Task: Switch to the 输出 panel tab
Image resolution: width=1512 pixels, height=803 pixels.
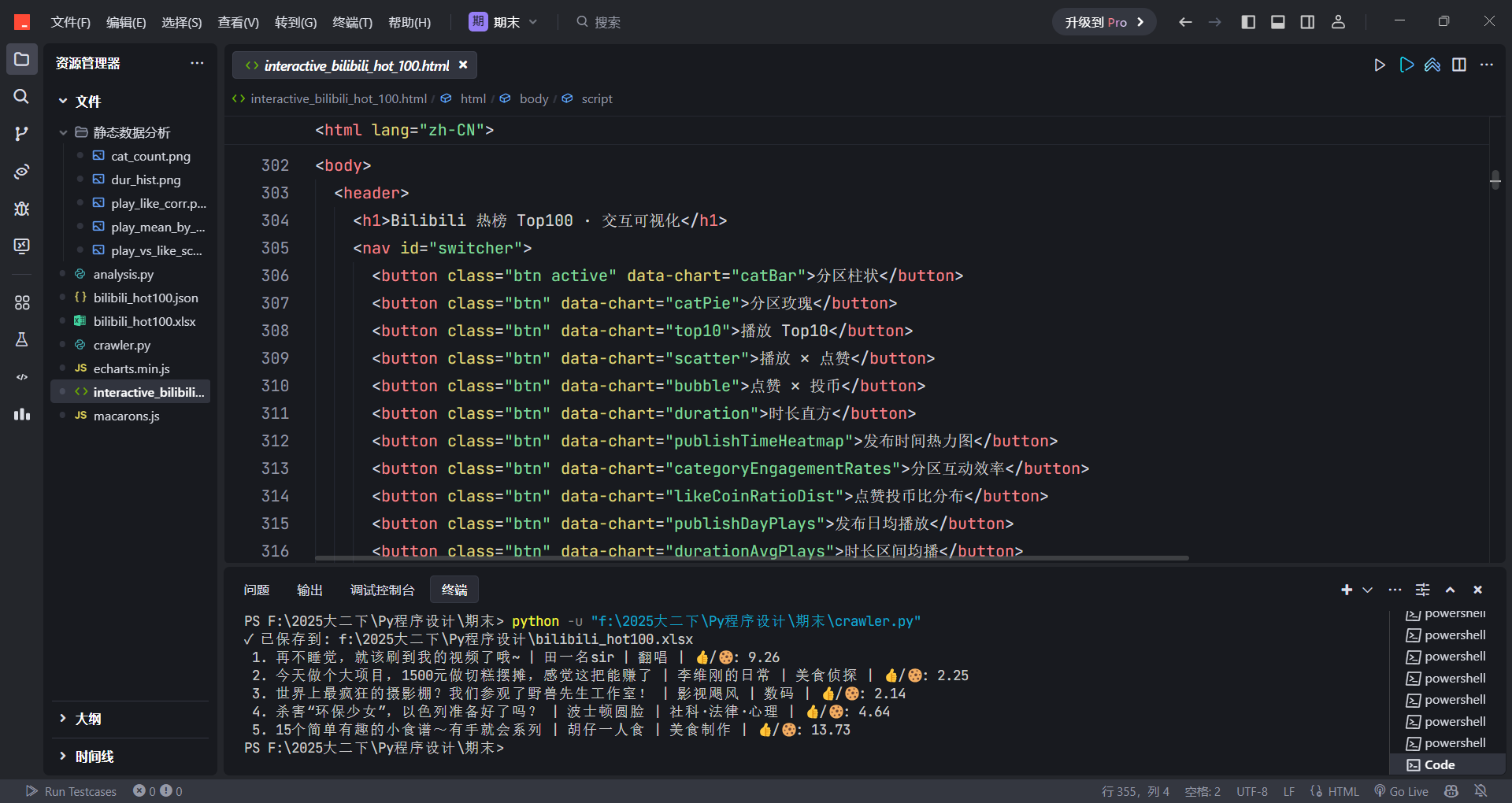Action: 309,590
